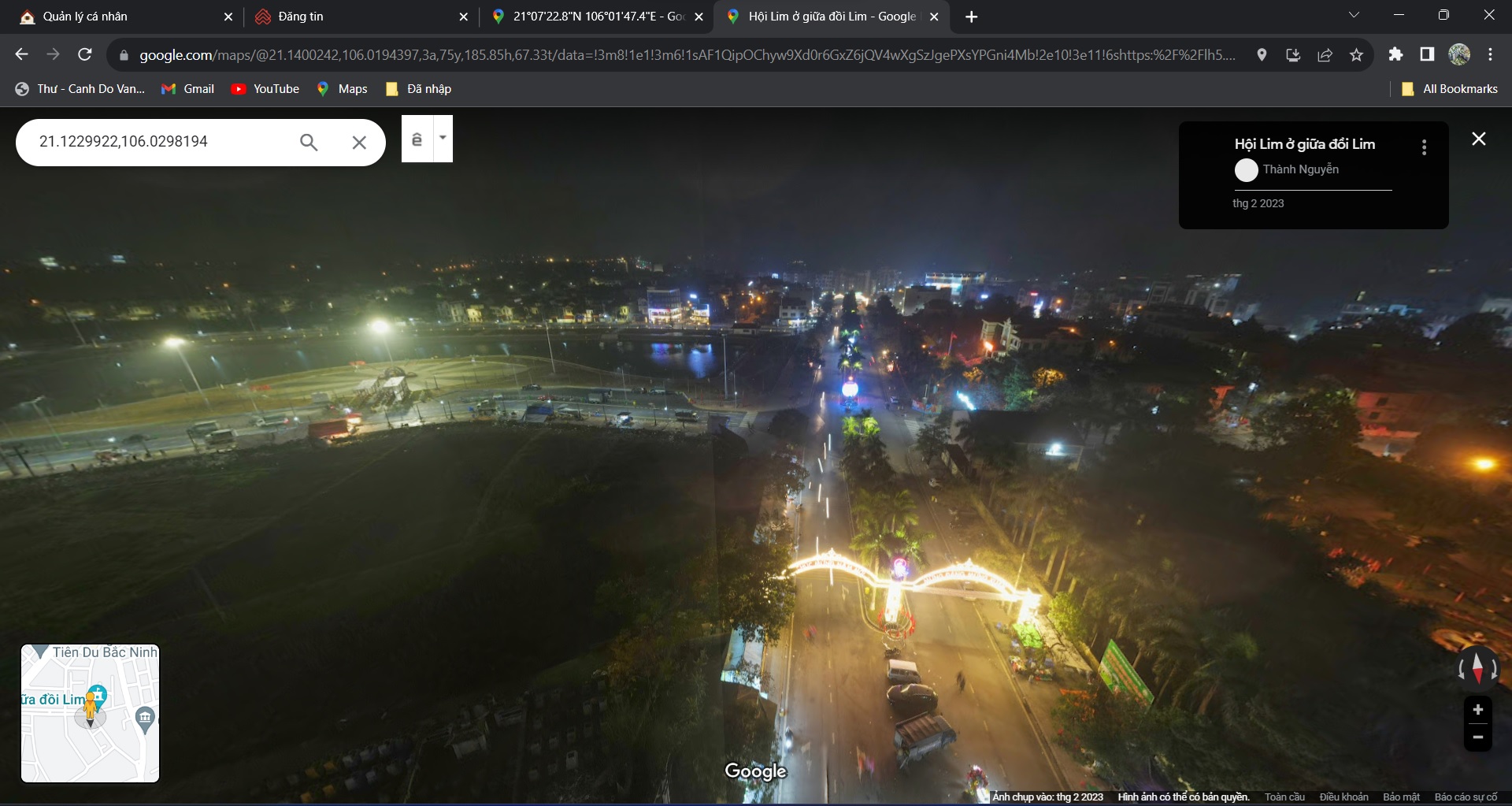Open the tab search dropdown chevron
Image resolution: width=1512 pixels, height=806 pixels.
(1354, 16)
